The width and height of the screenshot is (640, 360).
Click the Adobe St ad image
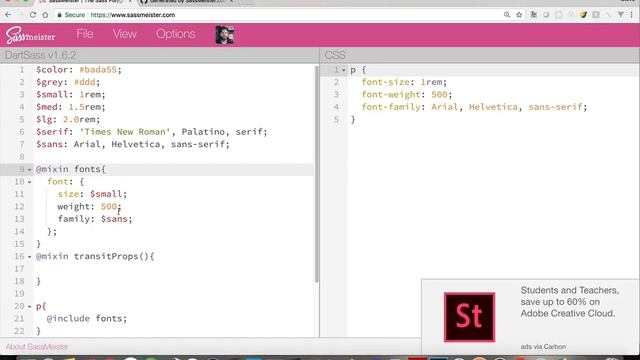point(469,317)
